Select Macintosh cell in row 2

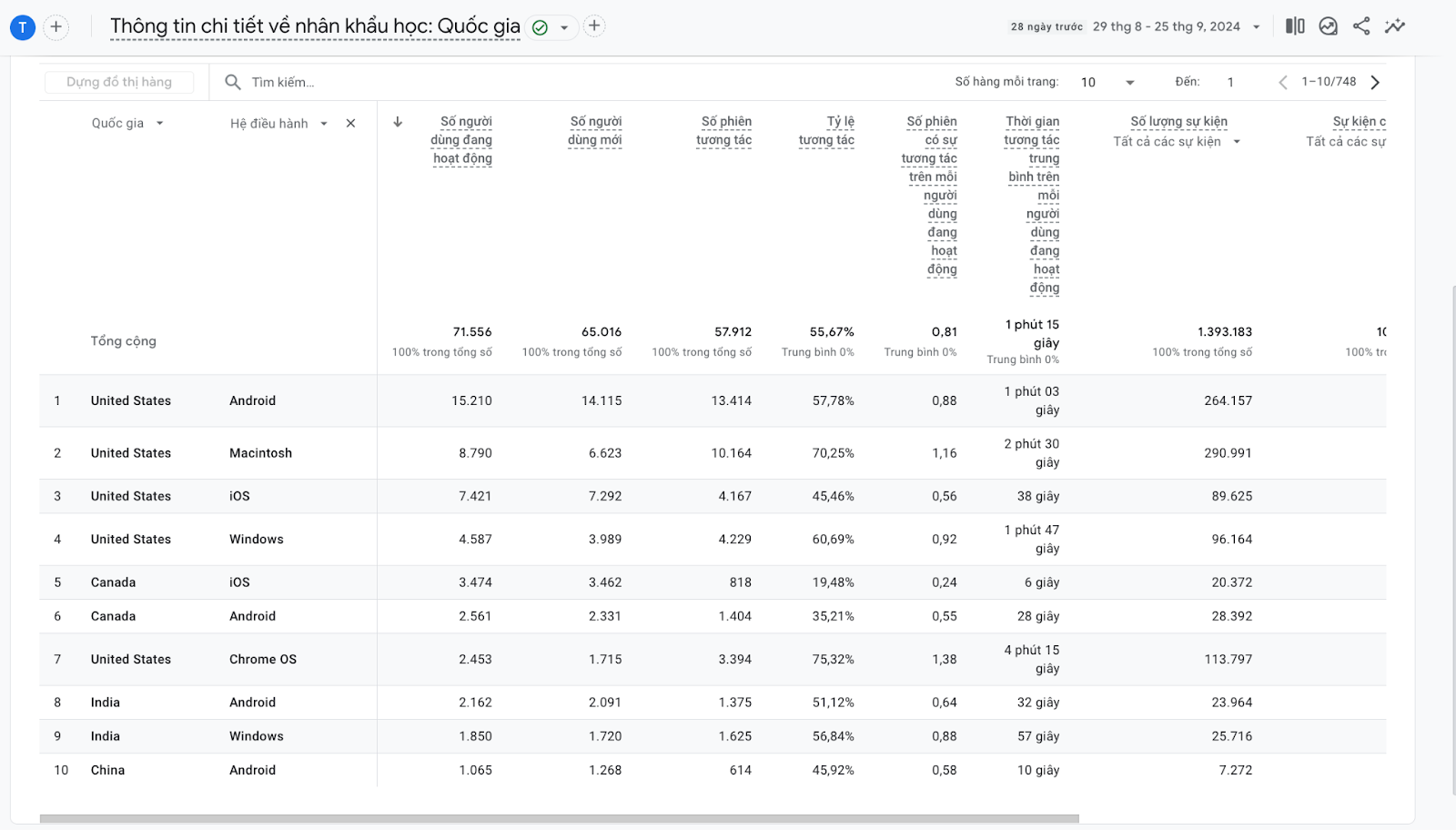pyautogui.click(x=261, y=453)
